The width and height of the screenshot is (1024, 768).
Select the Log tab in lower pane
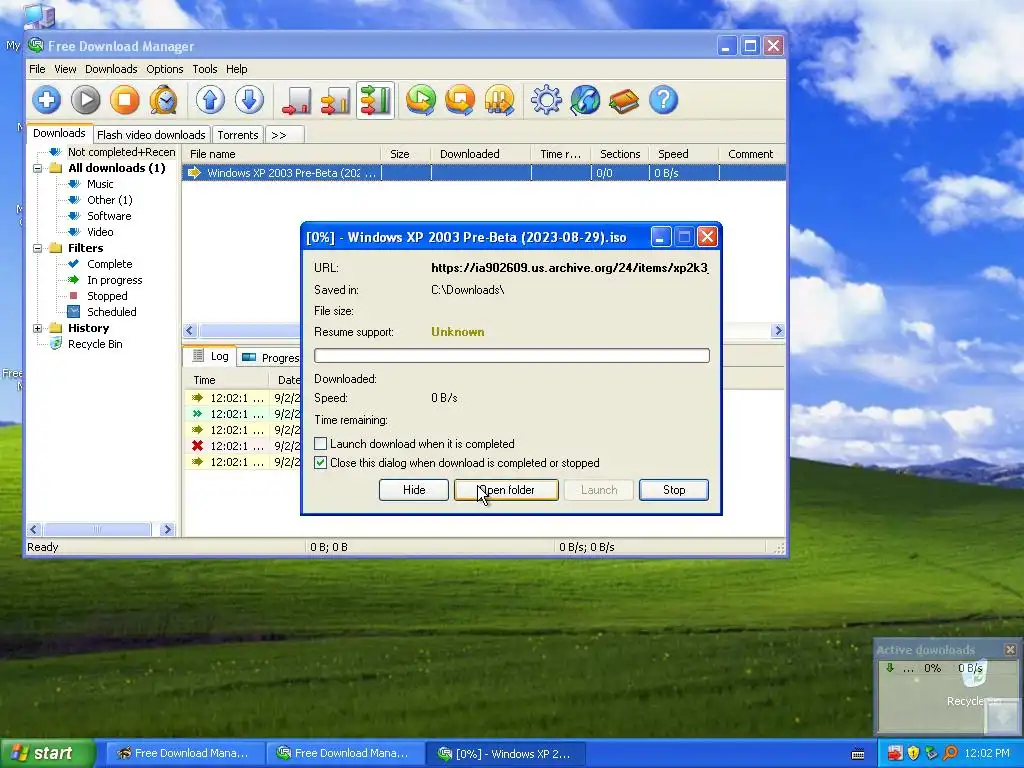(210, 356)
